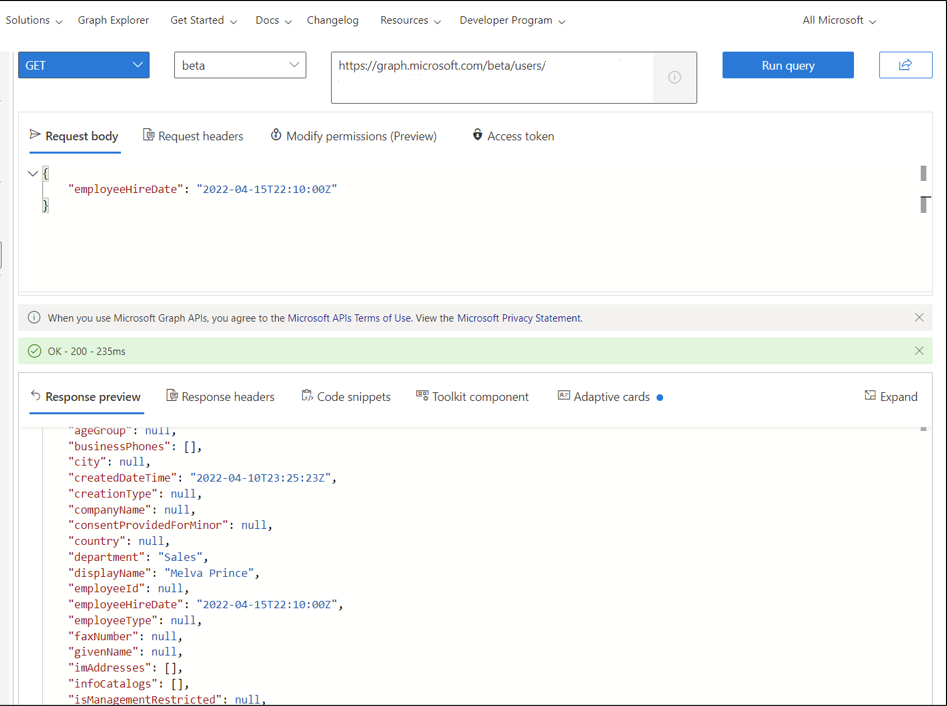947x706 pixels.
Task: Switch to the Adaptive cards tab
Action: [609, 396]
